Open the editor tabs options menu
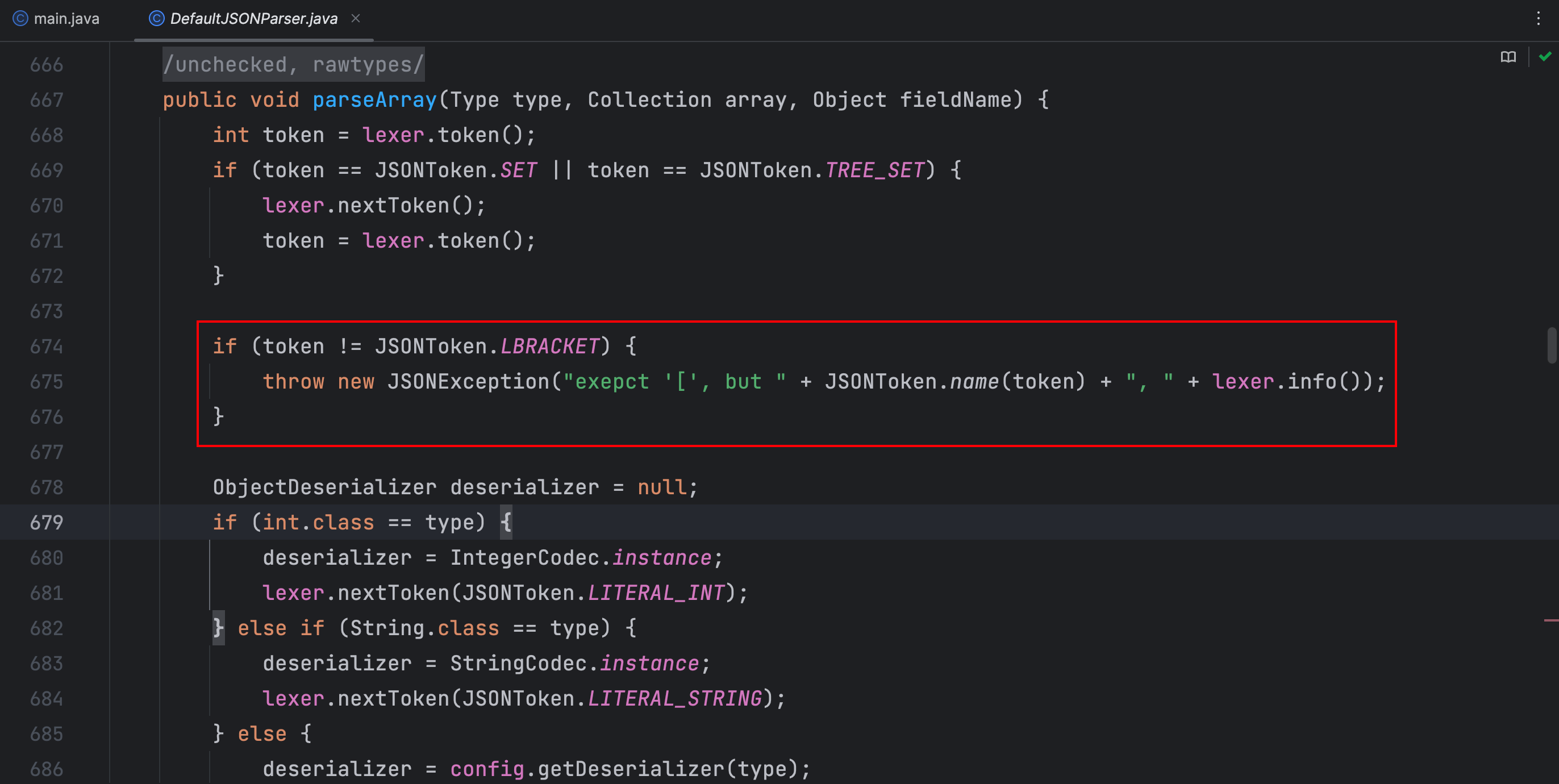The height and width of the screenshot is (784, 1559). pyautogui.click(x=1538, y=19)
